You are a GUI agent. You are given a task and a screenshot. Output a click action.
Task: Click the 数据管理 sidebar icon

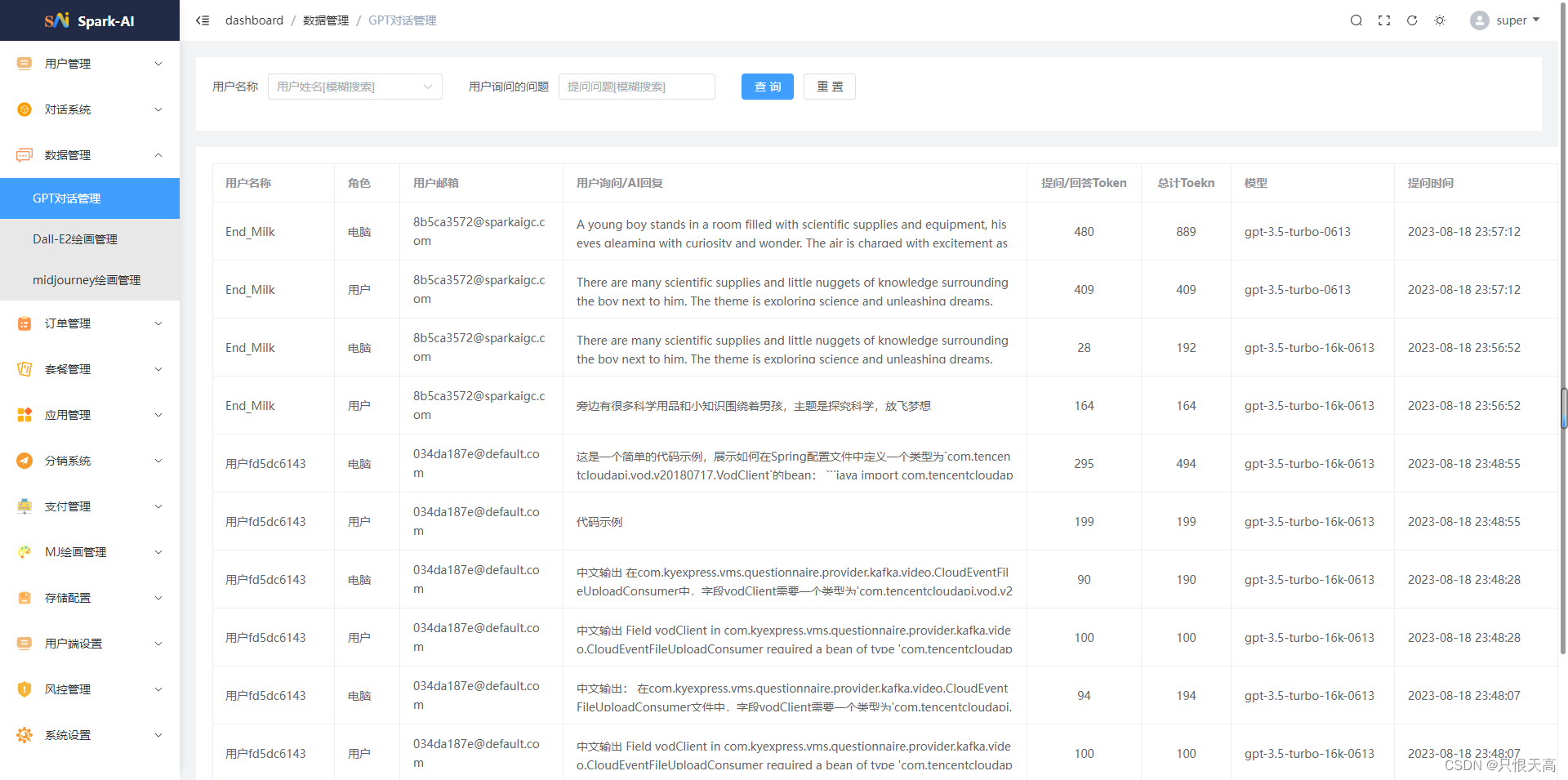pos(24,155)
